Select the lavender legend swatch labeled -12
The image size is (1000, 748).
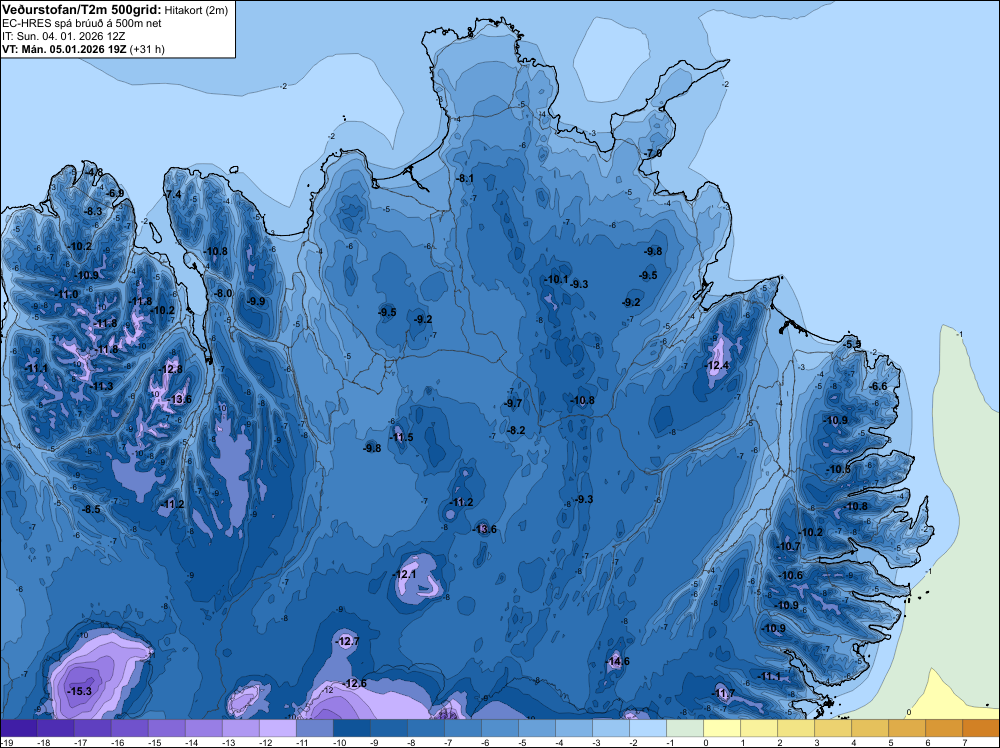(x=277, y=728)
